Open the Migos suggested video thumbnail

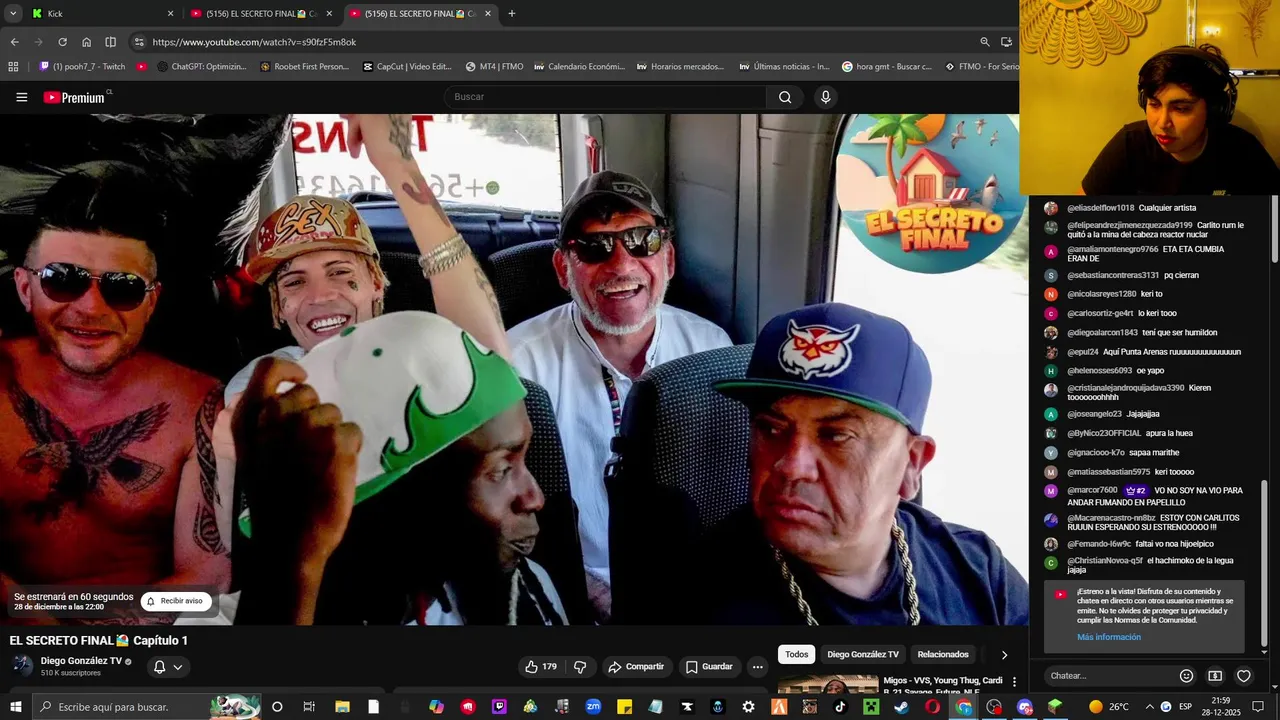point(828,685)
